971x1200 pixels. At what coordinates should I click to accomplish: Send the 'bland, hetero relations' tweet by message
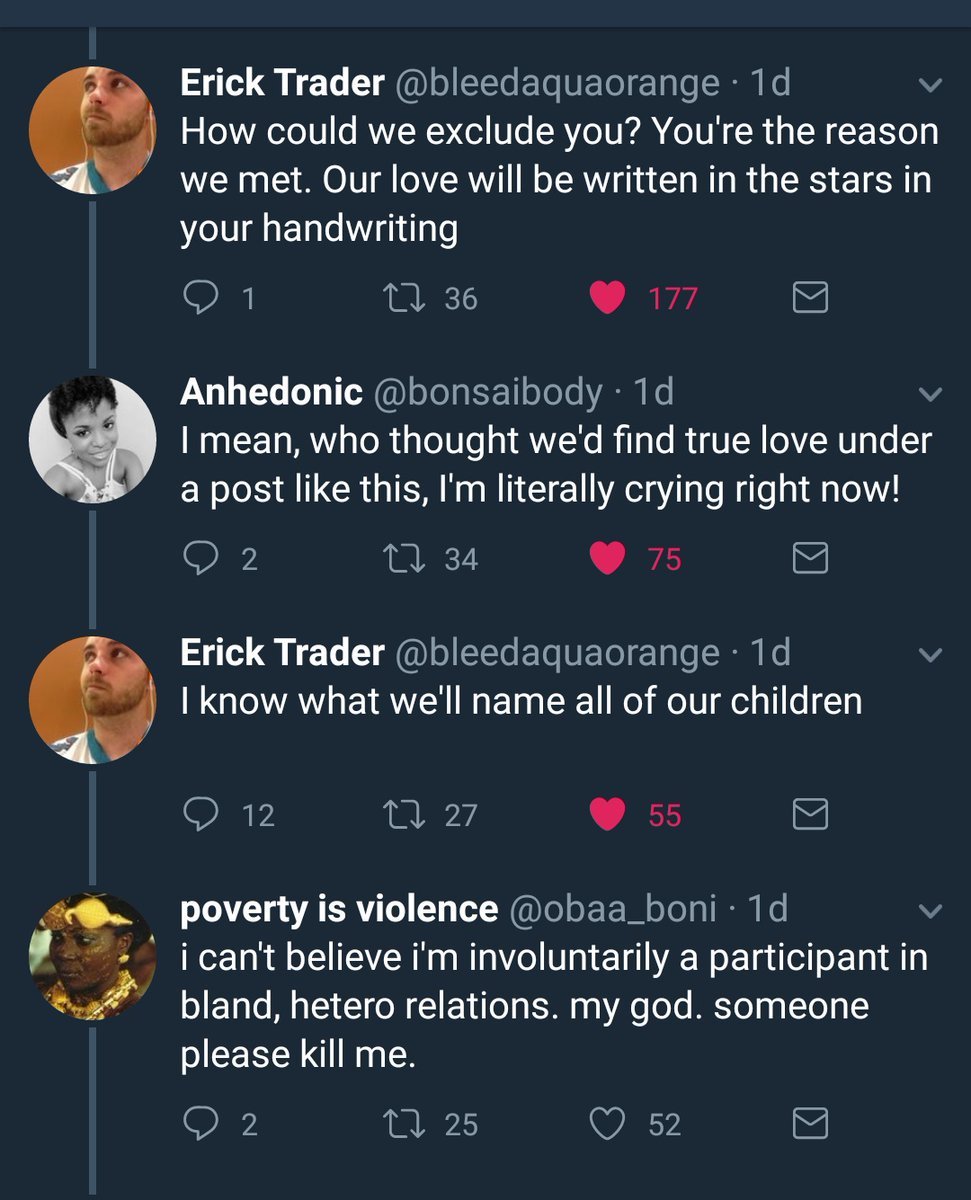(810, 1125)
